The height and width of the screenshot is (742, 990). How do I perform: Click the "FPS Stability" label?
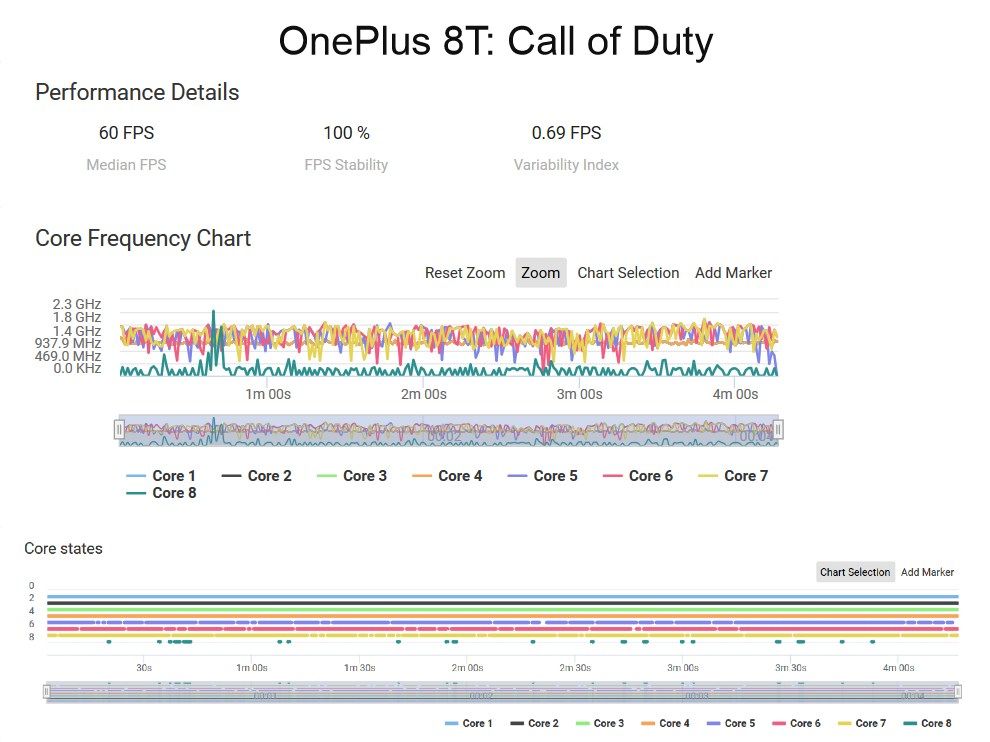[346, 165]
